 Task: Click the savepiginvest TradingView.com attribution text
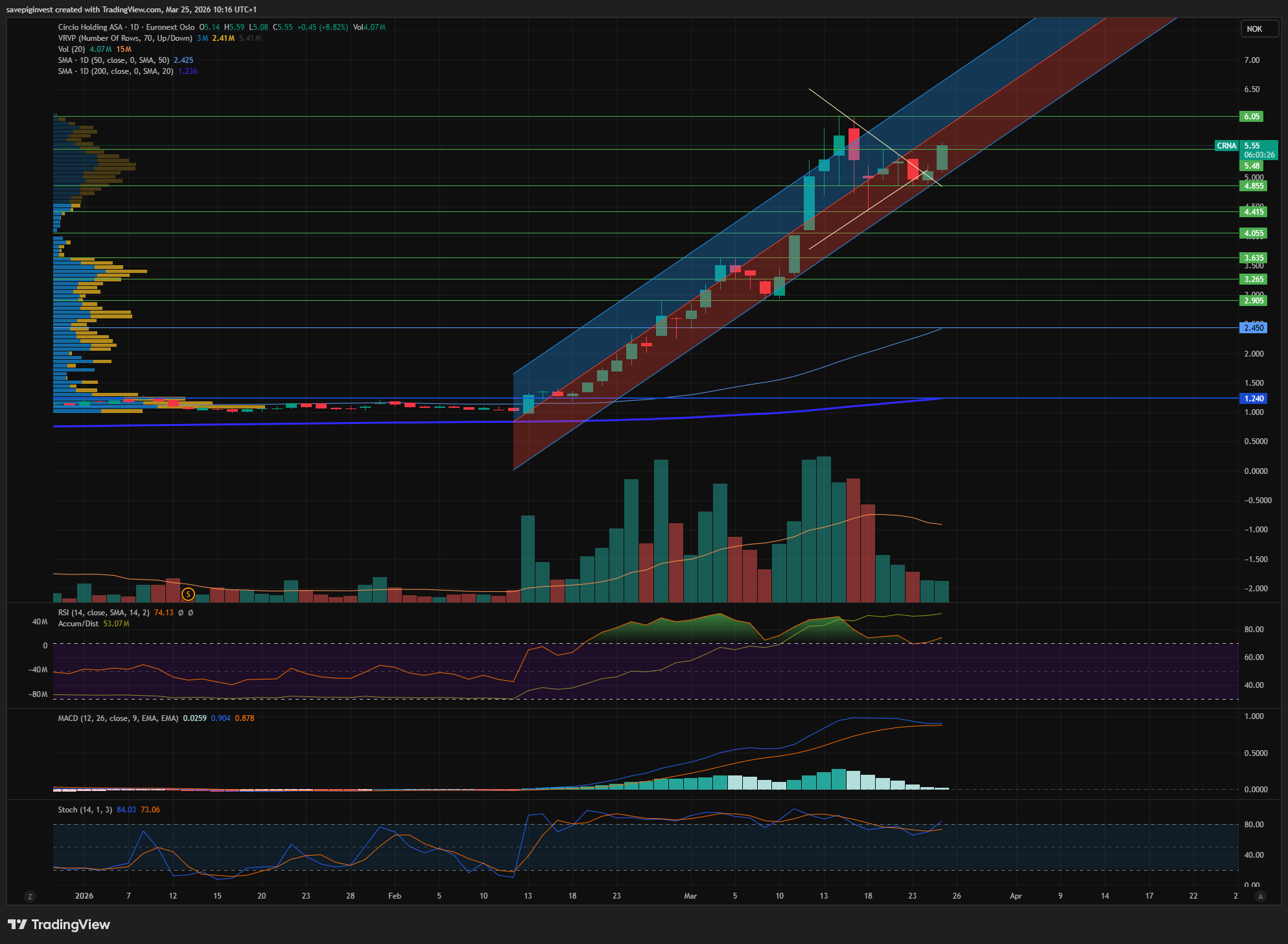click(x=131, y=9)
